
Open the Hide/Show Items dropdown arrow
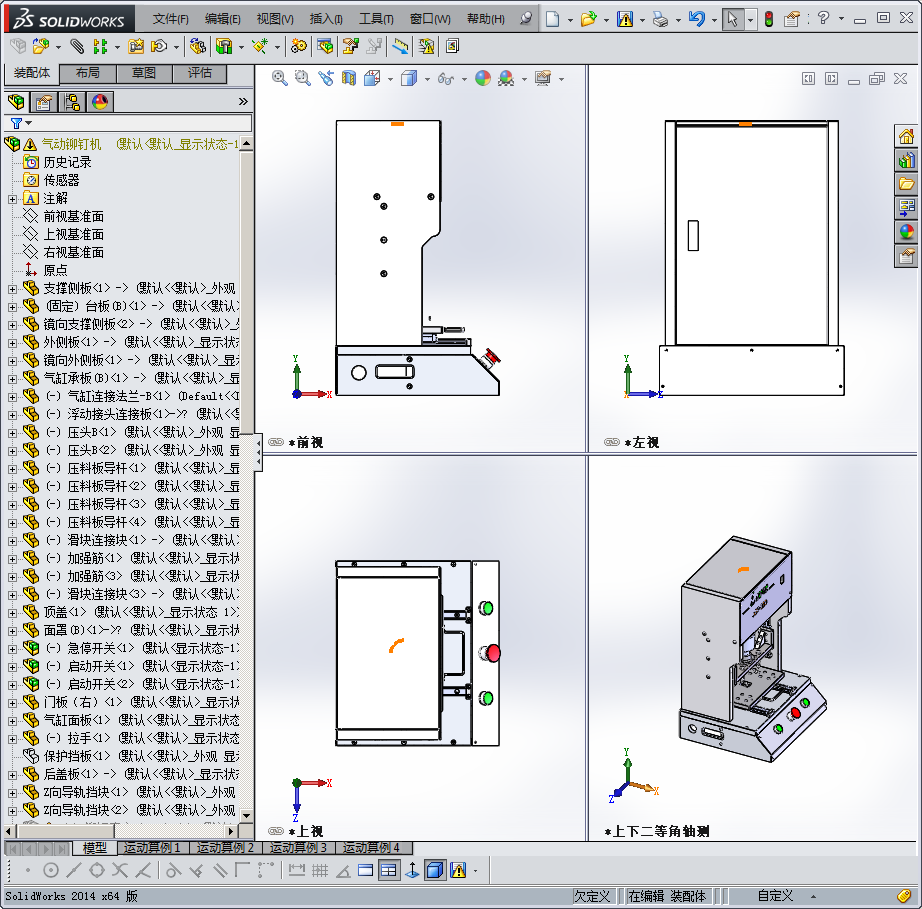(x=464, y=79)
